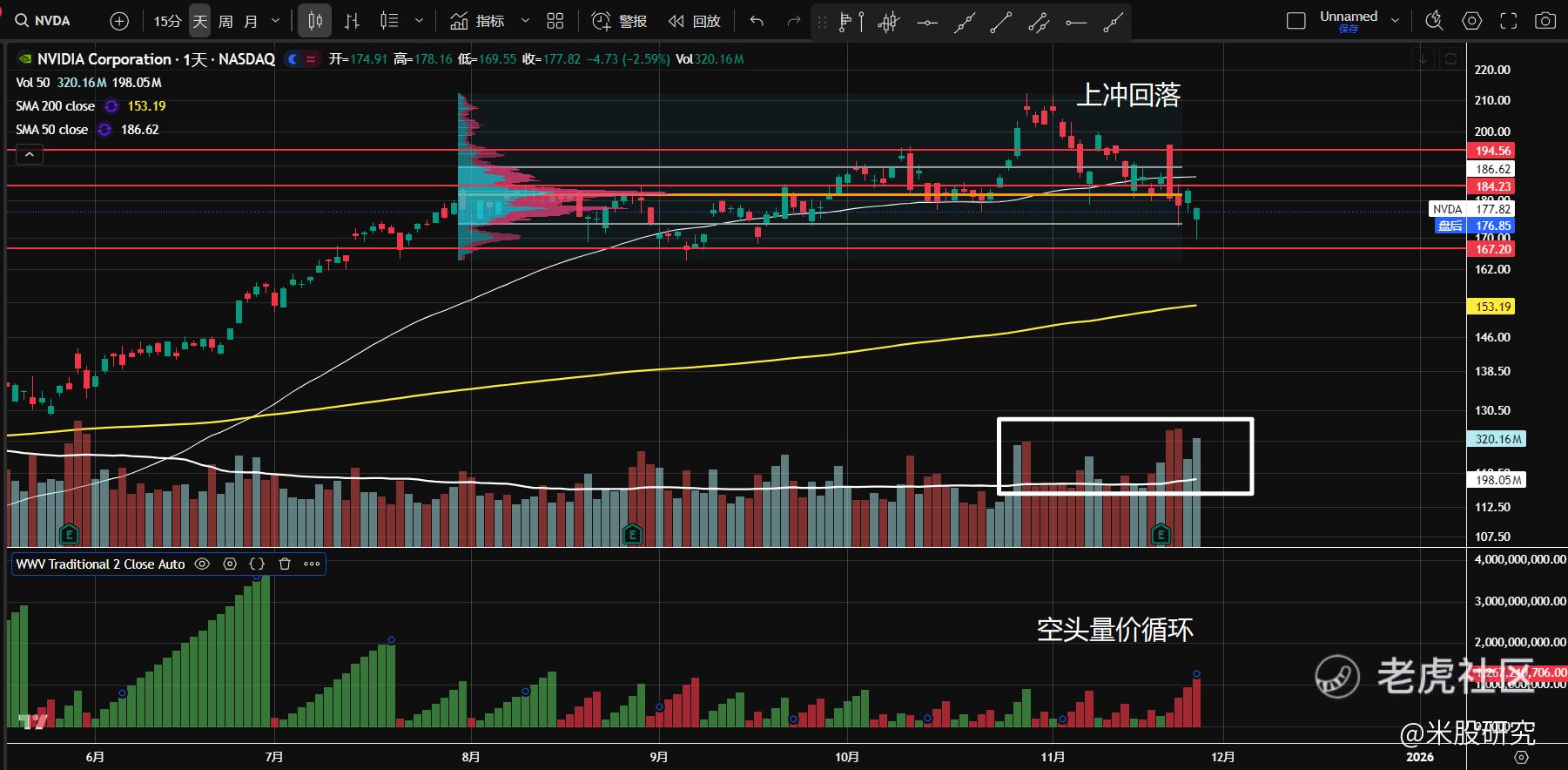1568x770 pixels.
Task: Click the extended session moon indicator
Action: pyautogui.click(x=293, y=59)
